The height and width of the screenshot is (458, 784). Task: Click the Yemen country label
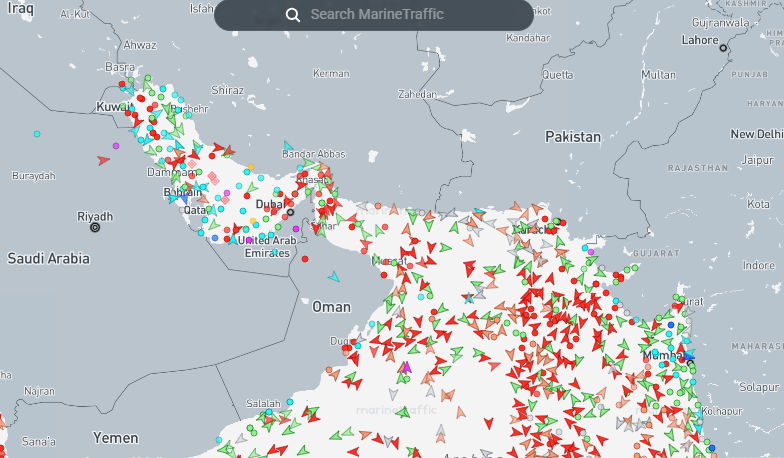coord(115,438)
